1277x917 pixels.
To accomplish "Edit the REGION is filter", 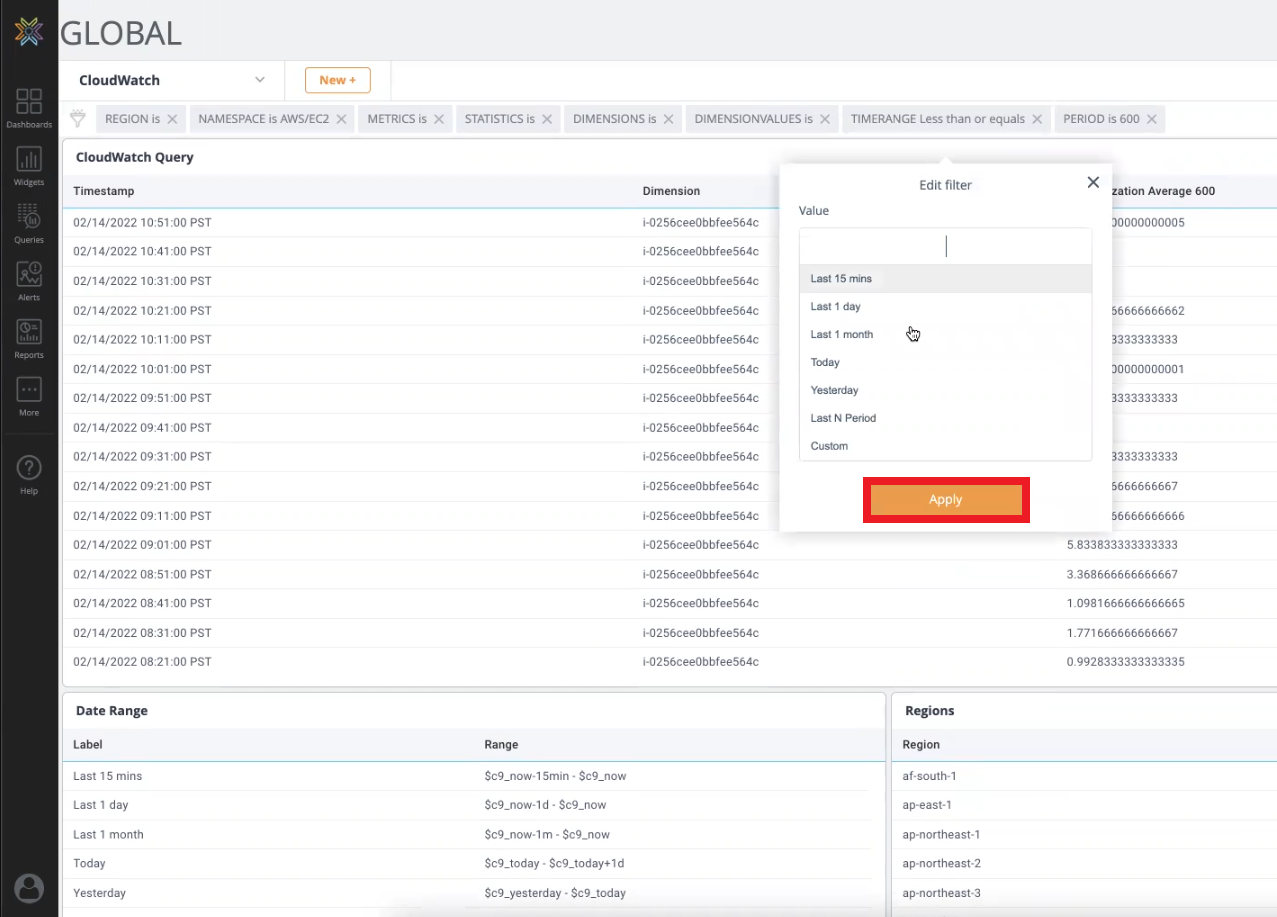I will [132, 119].
